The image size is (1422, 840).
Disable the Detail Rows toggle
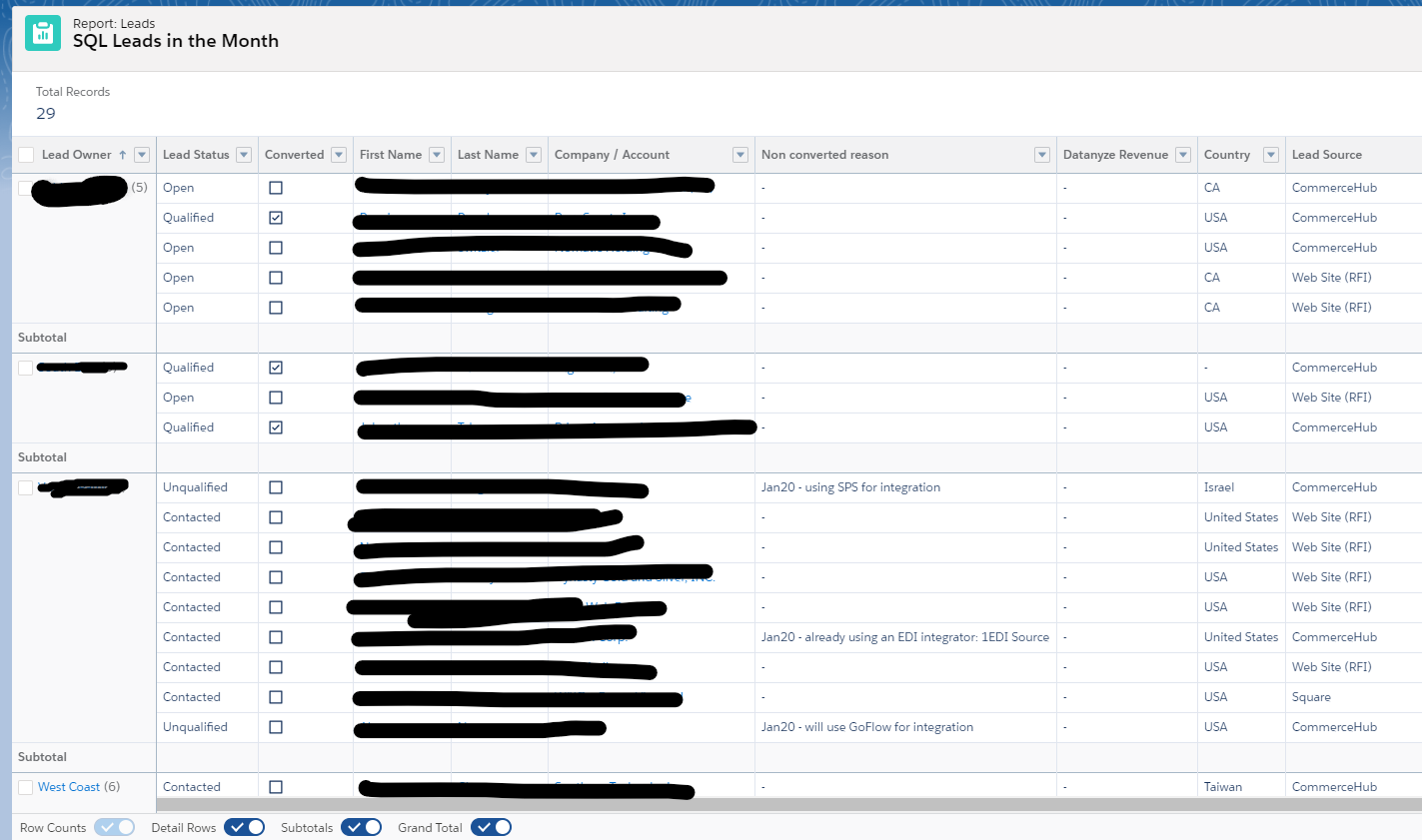[244, 827]
